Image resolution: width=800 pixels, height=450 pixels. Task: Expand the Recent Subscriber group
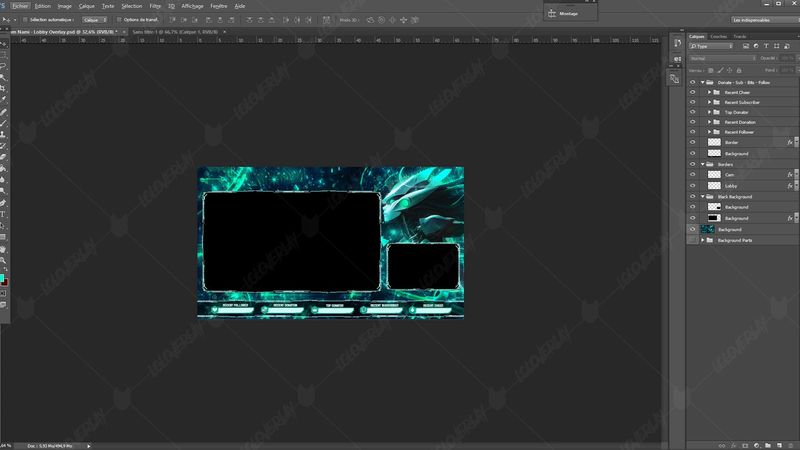tap(709, 102)
